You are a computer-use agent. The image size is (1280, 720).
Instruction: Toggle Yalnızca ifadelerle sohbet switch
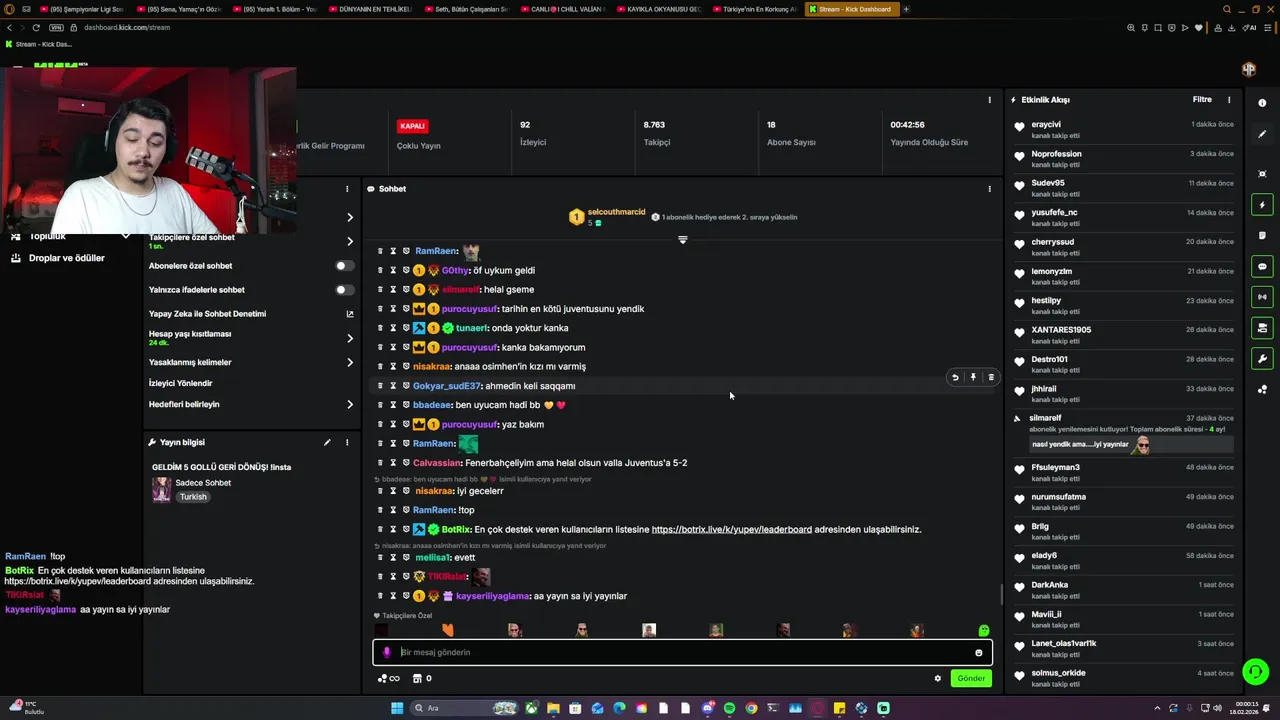click(344, 290)
